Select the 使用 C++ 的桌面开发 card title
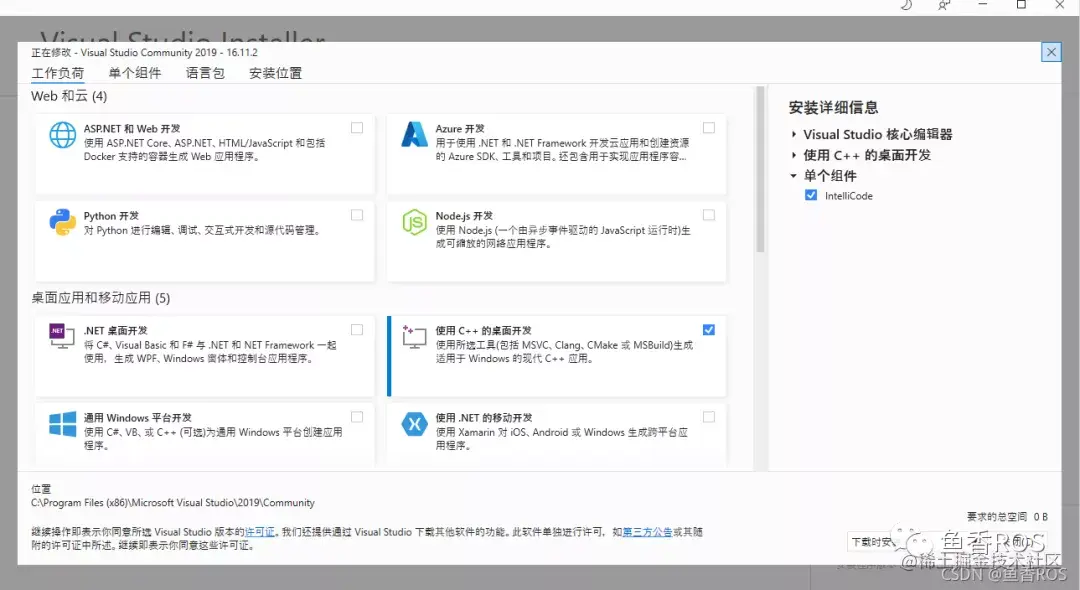The width and height of the screenshot is (1080, 590). click(x=484, y=330)
